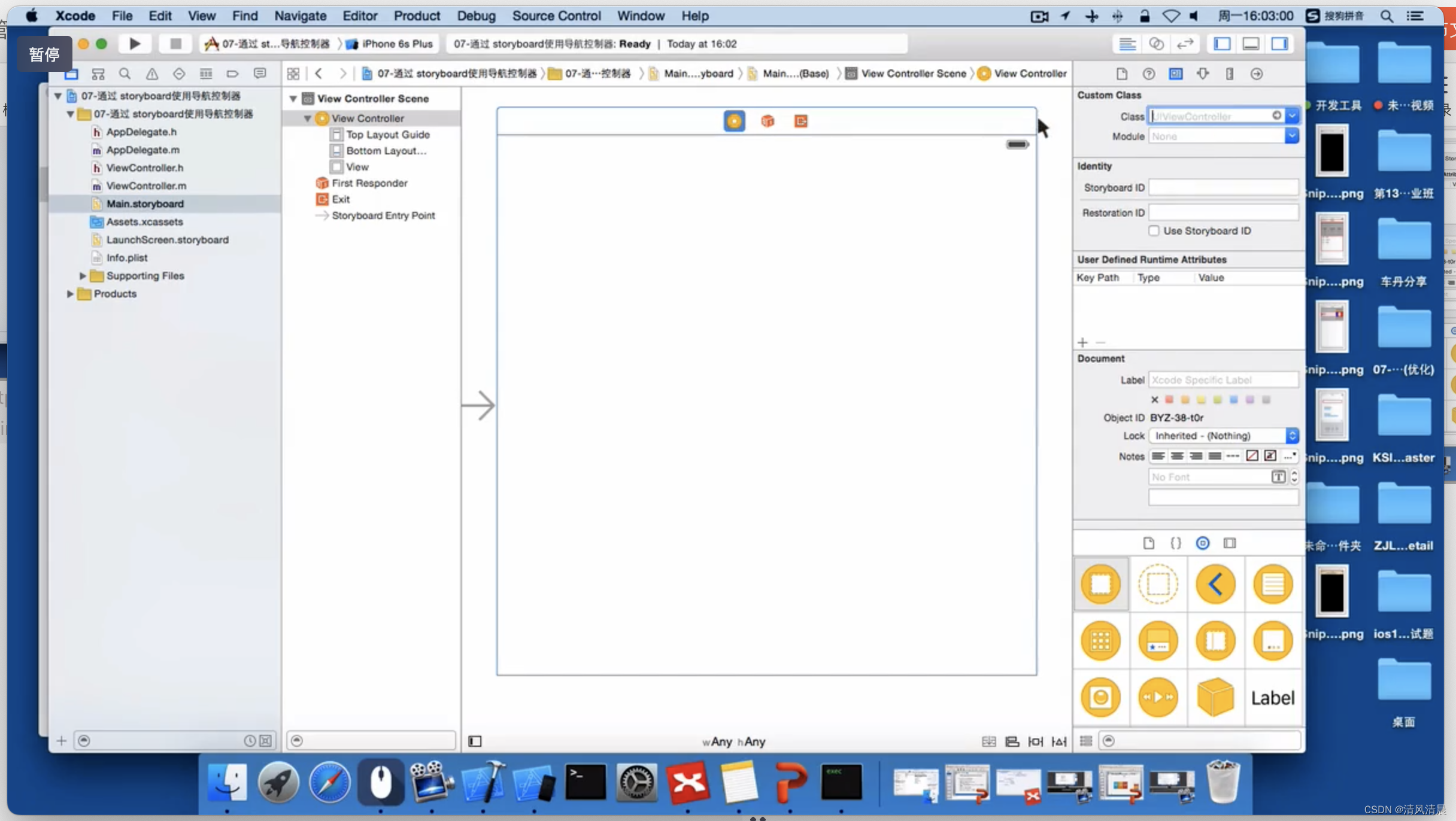Image resolution: width=1456 pixels, height=821 pixels.
Task: Expand the View Controller Scene tree item
Action: (292, 98)
